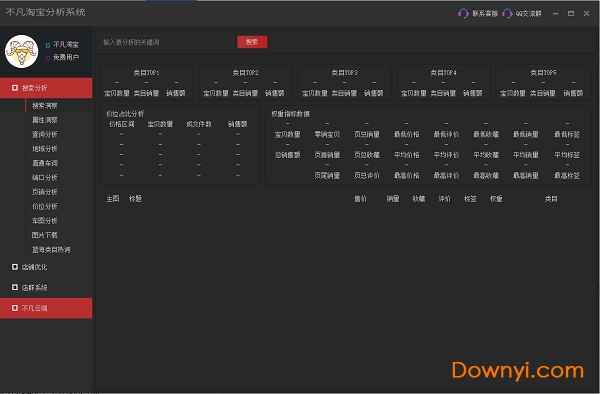Click the 标题 results column header
This screenshot has width=600, height=394.
(x=135, y=199)
